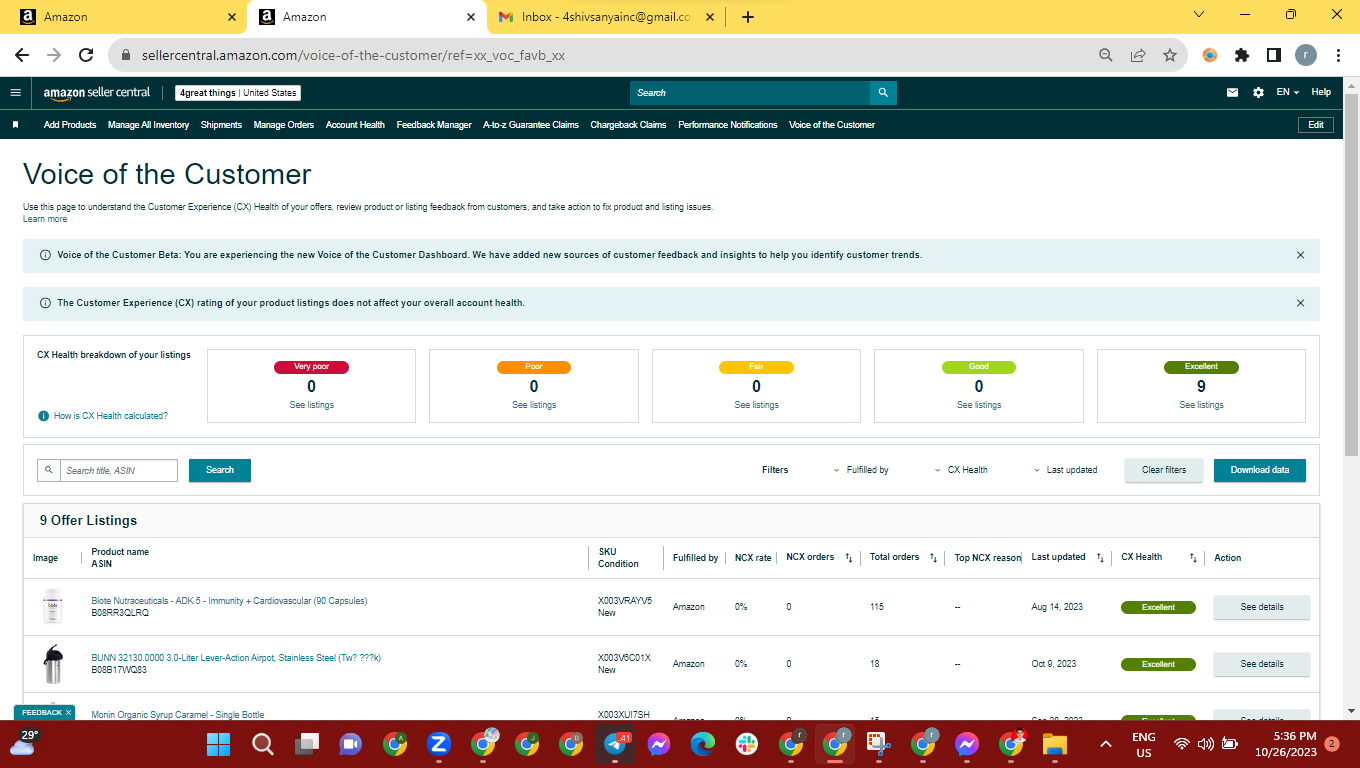Go to Shipments in the navigation bar

(x=221, y=125)
